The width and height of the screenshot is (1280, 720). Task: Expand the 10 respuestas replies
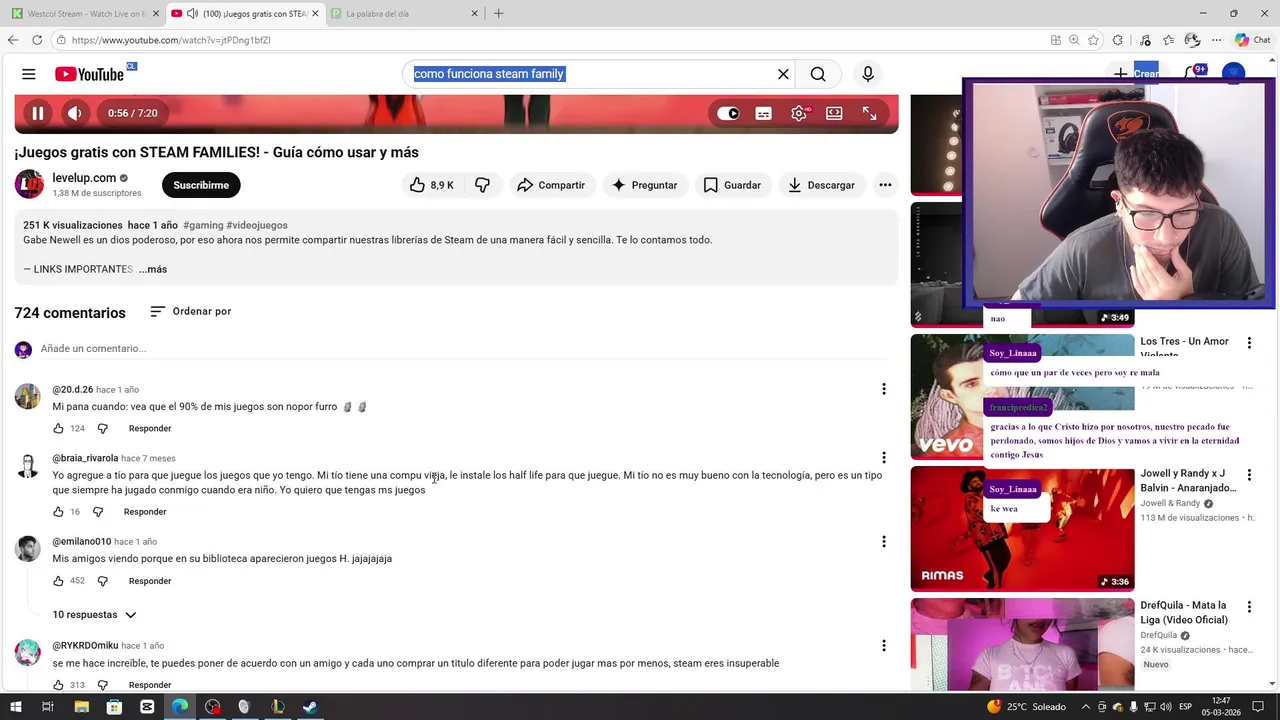94,614
